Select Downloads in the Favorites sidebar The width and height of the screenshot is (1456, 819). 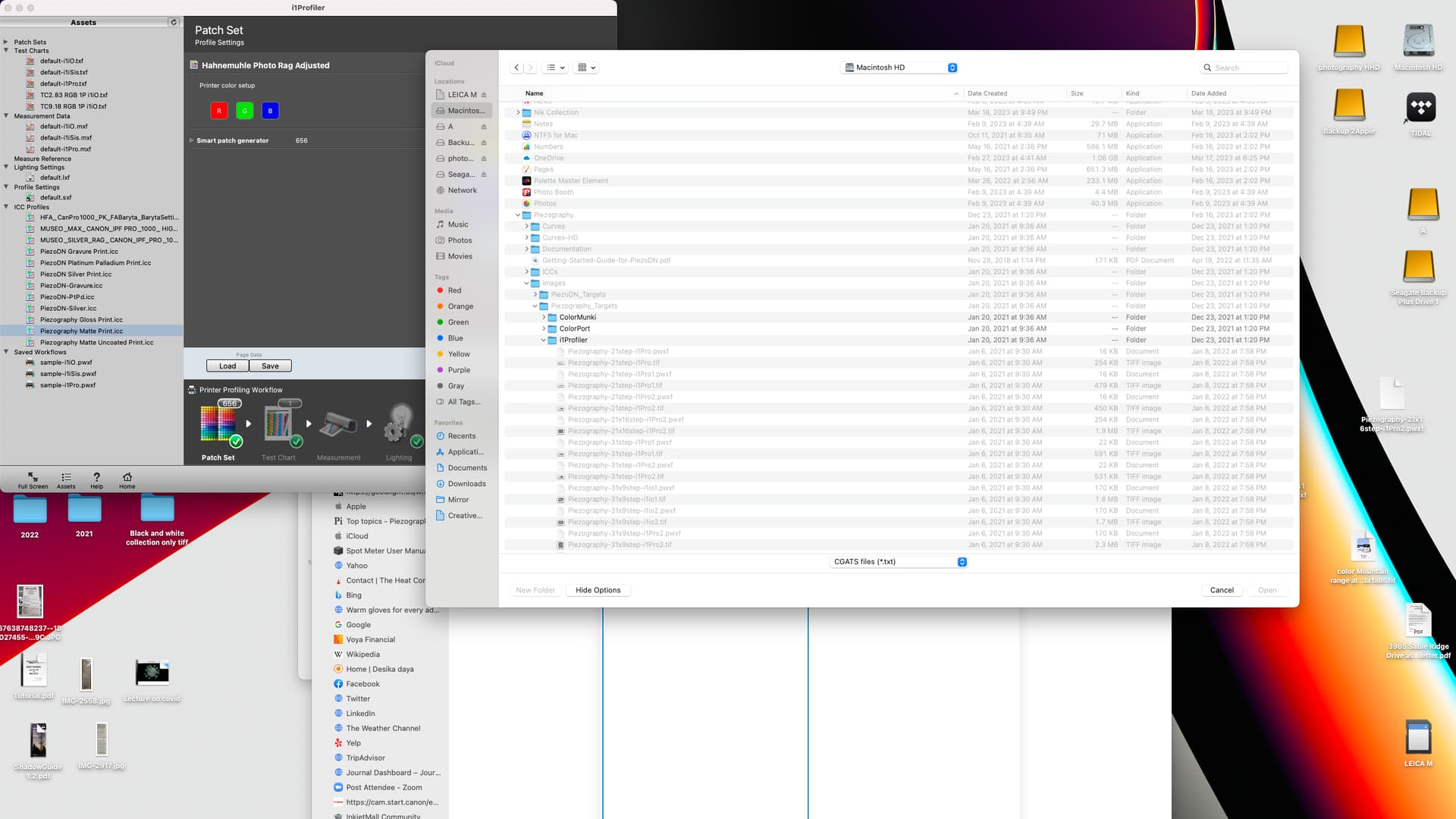pos(466,484)
